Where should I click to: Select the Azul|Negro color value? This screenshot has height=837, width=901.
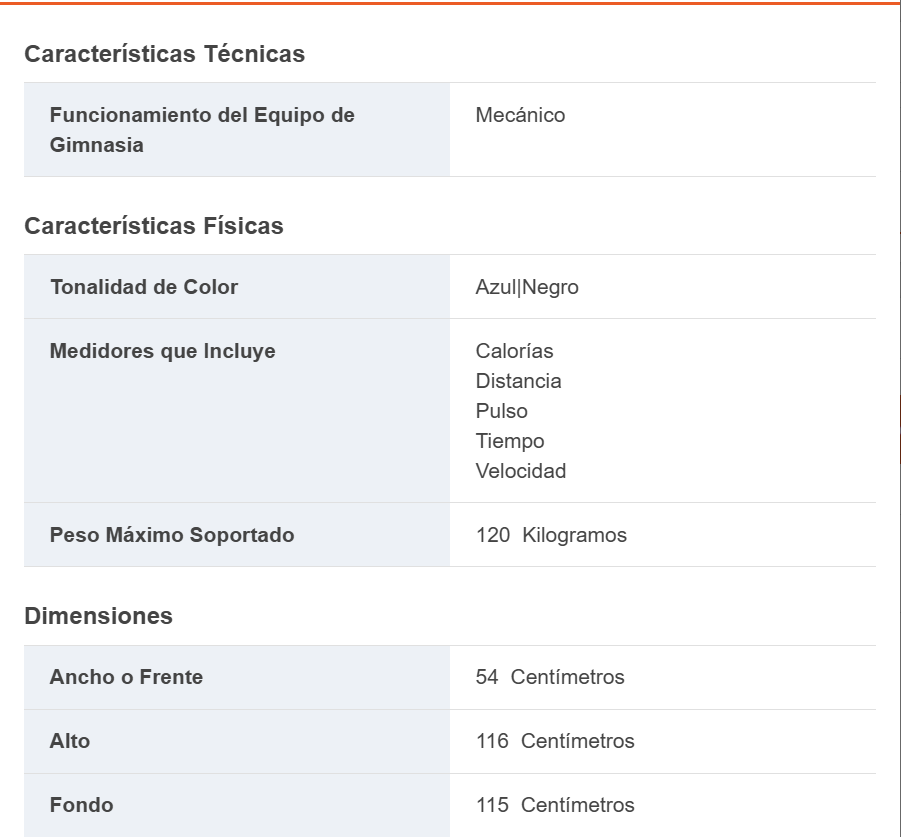click(527, 287)
